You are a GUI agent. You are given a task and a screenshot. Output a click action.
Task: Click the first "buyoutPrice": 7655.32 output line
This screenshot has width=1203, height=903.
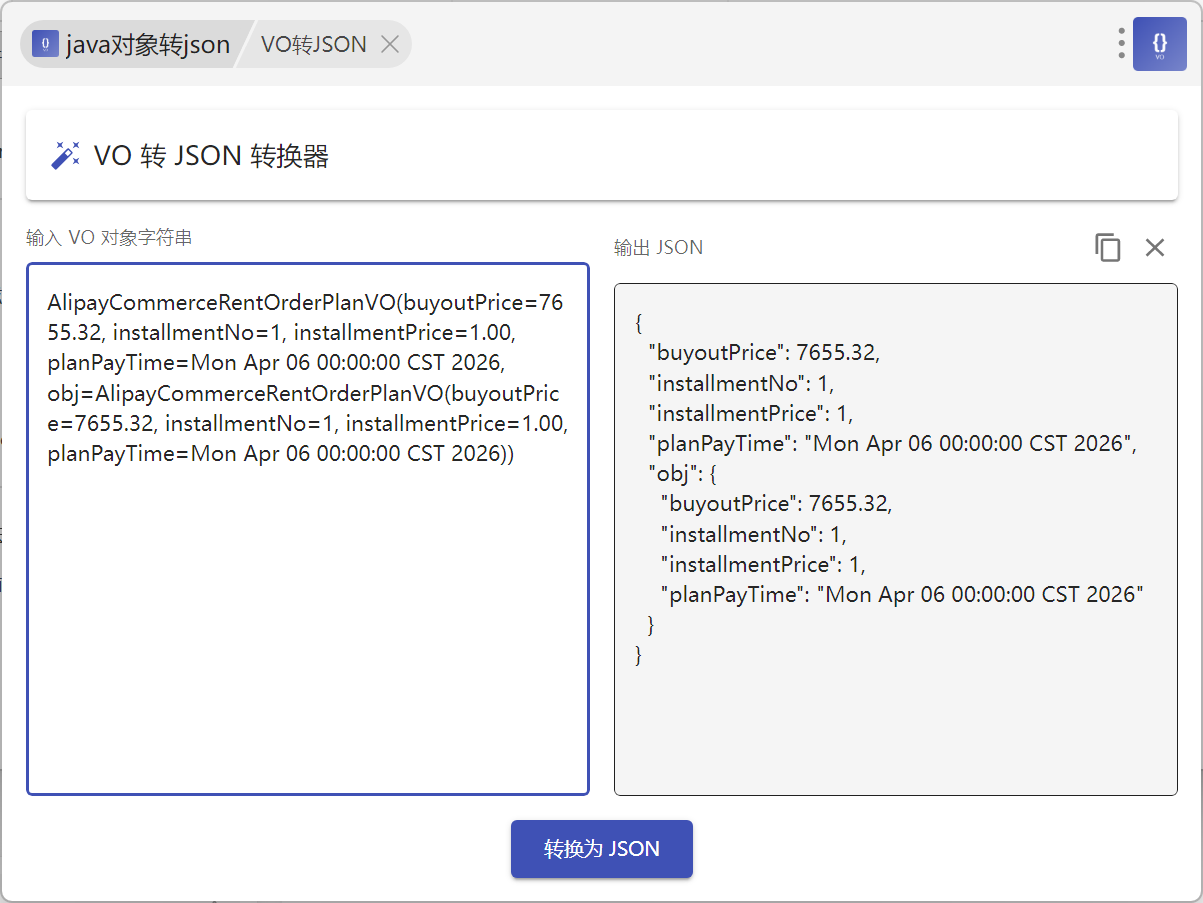point(764,353)
